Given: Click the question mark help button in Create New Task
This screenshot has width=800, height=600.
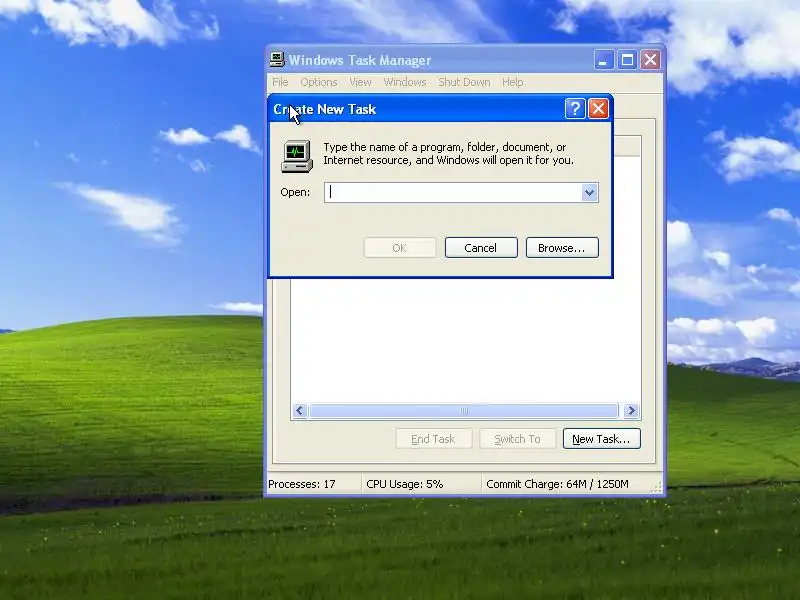Looking at the screenshot, I should pyautogui.click(x=575, y=109).
